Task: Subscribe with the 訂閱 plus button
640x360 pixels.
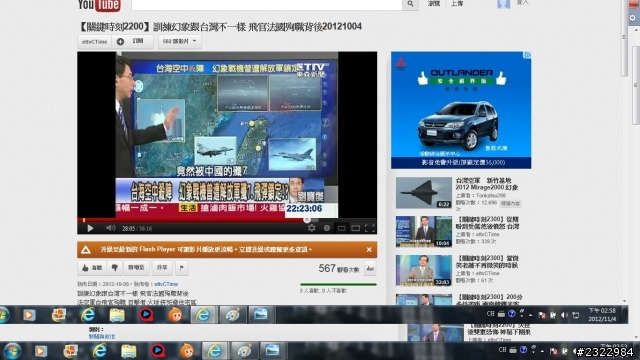Action: pyautogui.click(x=132, y=42)
